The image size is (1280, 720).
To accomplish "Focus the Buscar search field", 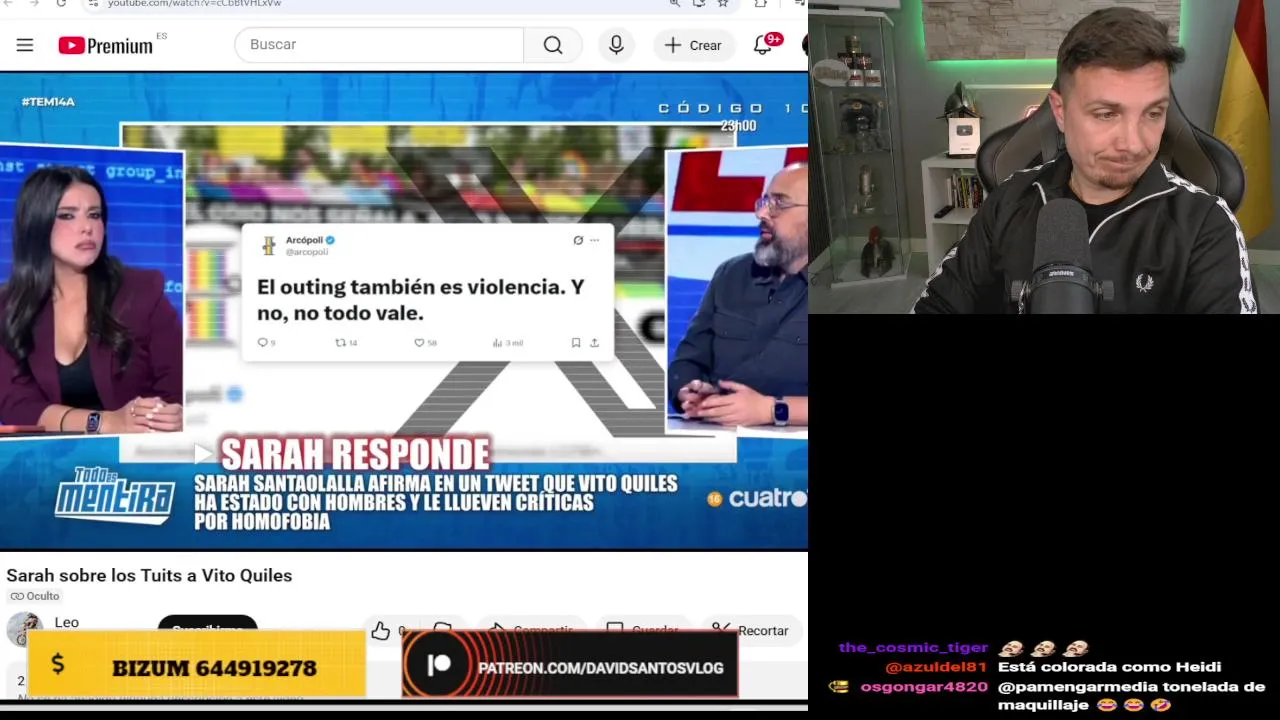I will pyautogui.click(x=380, y=45).
